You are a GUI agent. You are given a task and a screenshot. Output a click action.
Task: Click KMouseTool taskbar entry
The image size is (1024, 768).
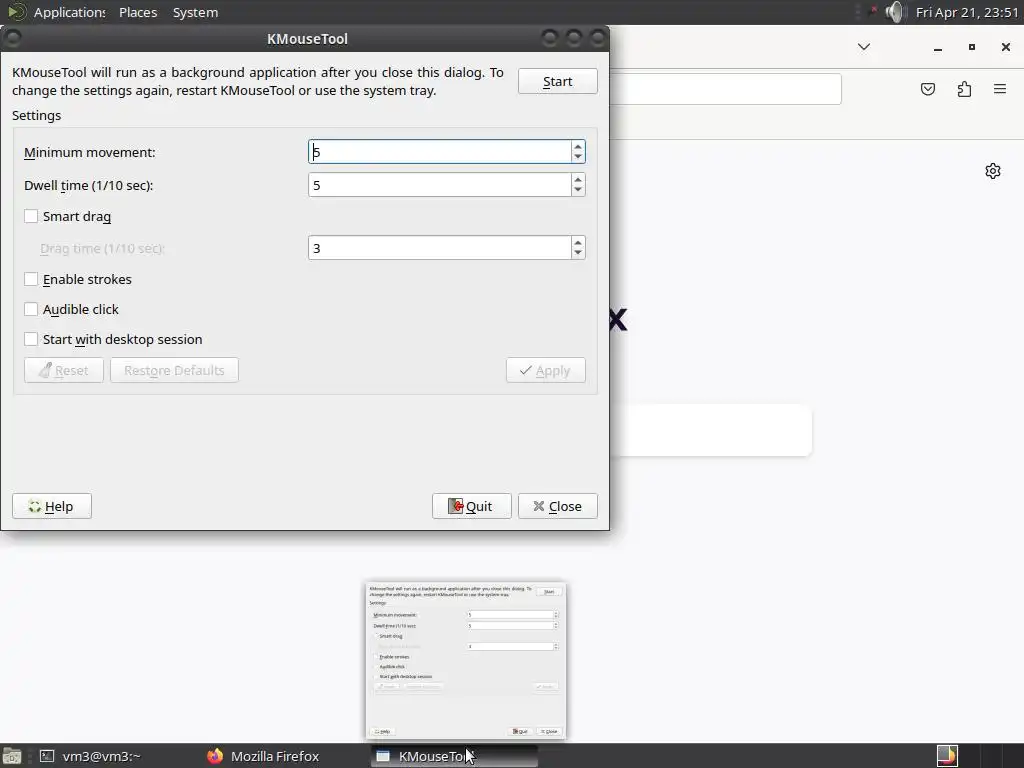coord(454,756)
